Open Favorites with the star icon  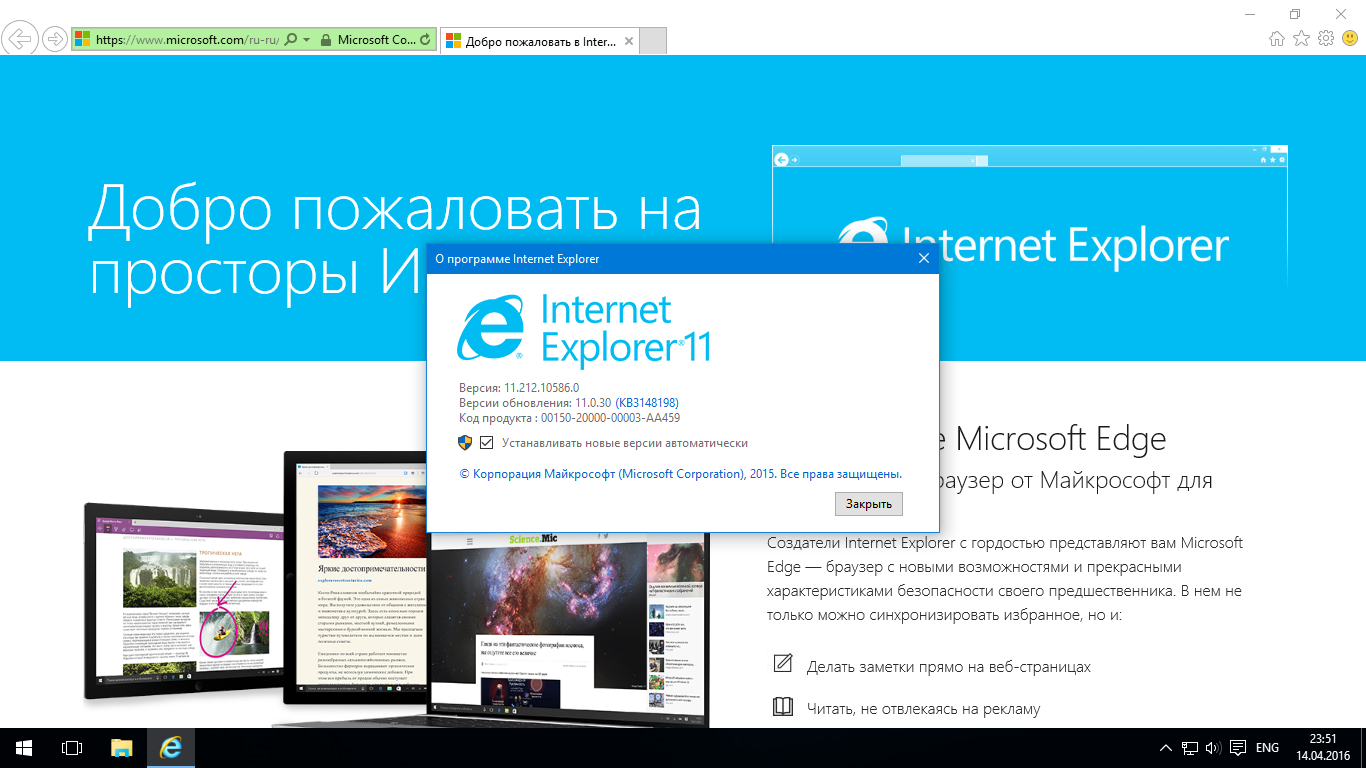click(x=1301, y=39)
